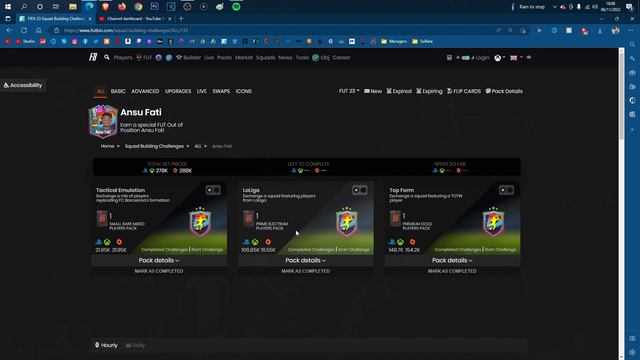Open the platform dropdown arrow beside Xbox
The image size is (640, 360).
click(x=504, y=58)
